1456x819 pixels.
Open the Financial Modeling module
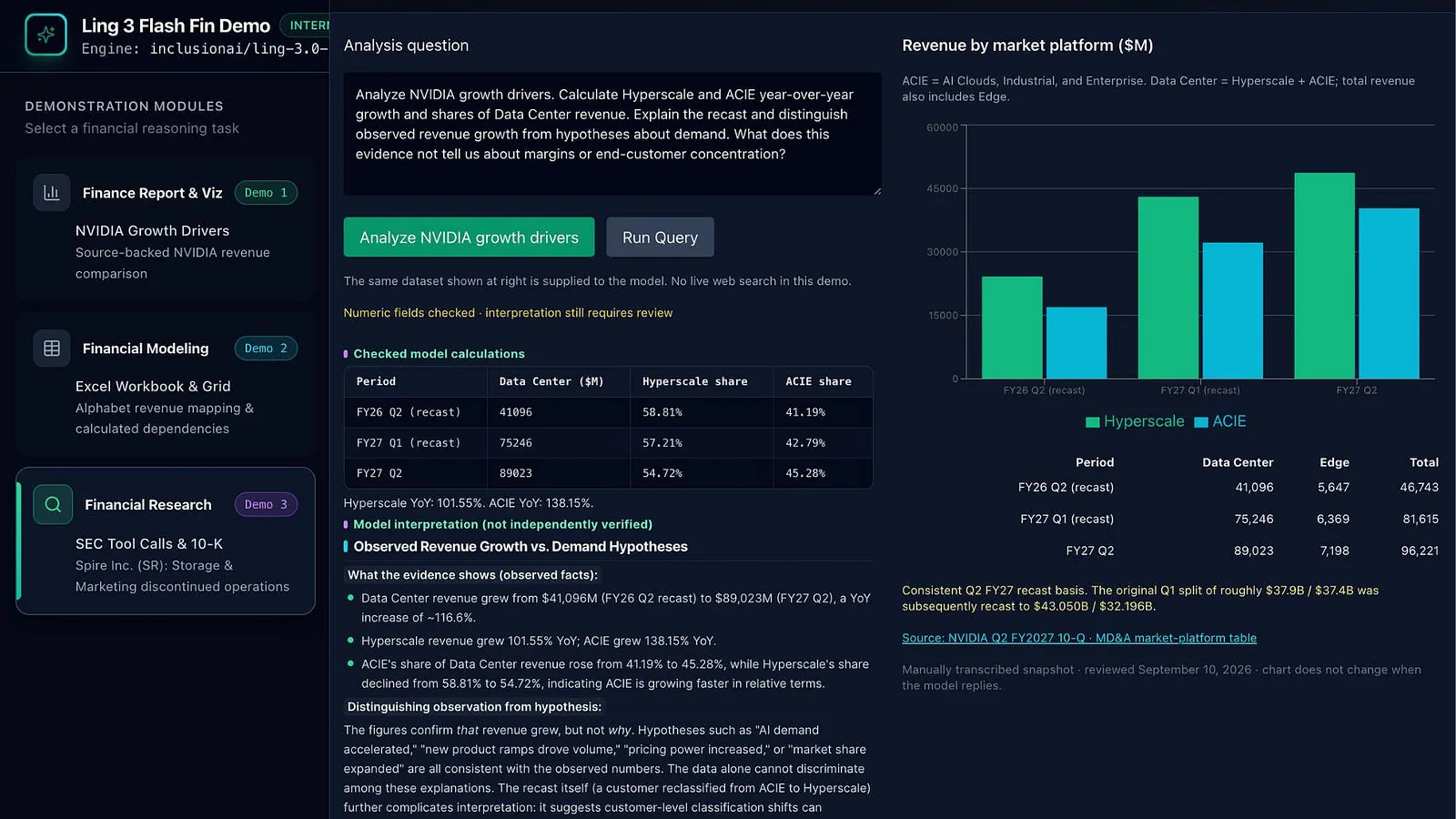(166, 386)
